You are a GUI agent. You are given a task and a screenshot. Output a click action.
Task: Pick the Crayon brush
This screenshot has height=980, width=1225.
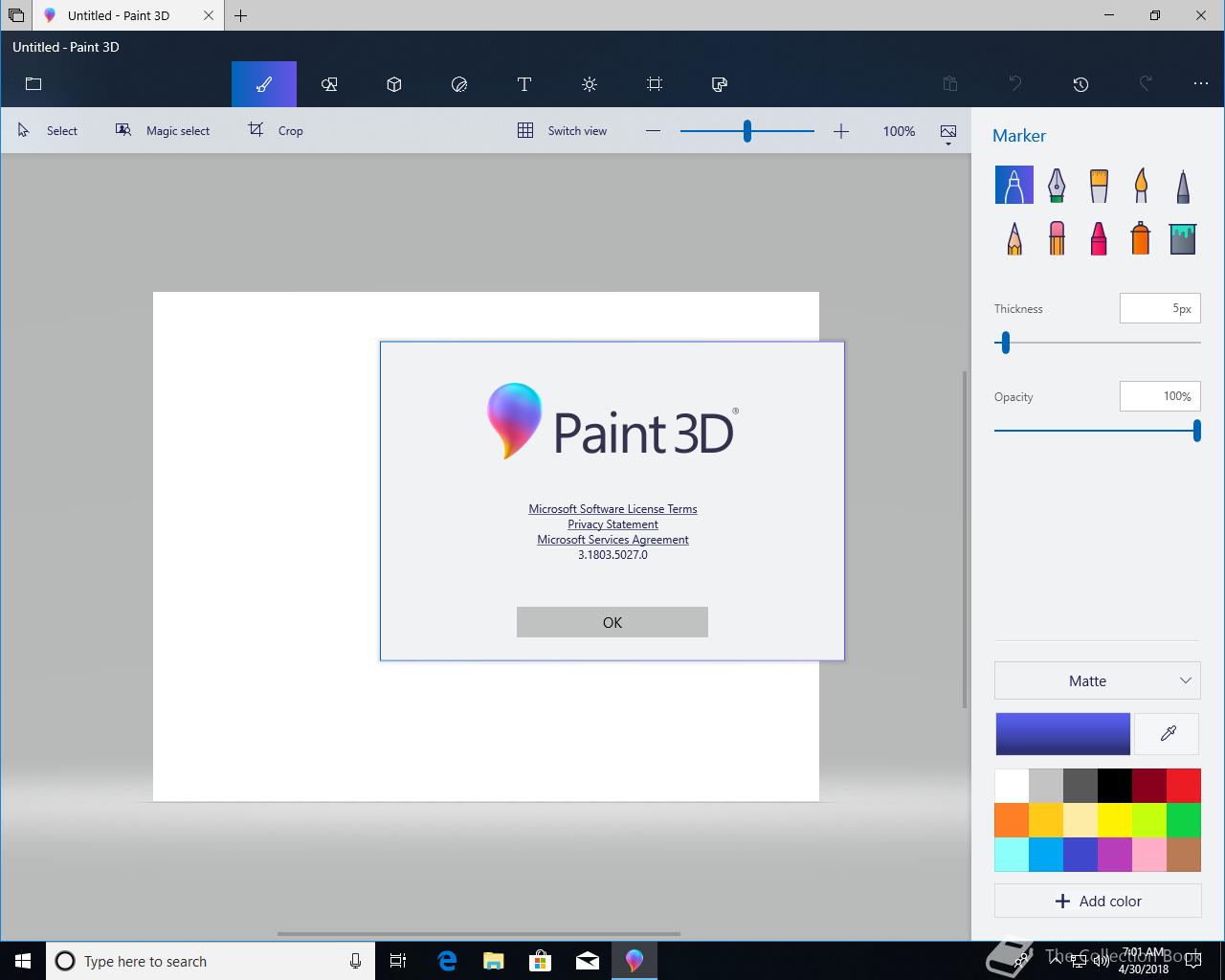click(x=1099, y=238)
